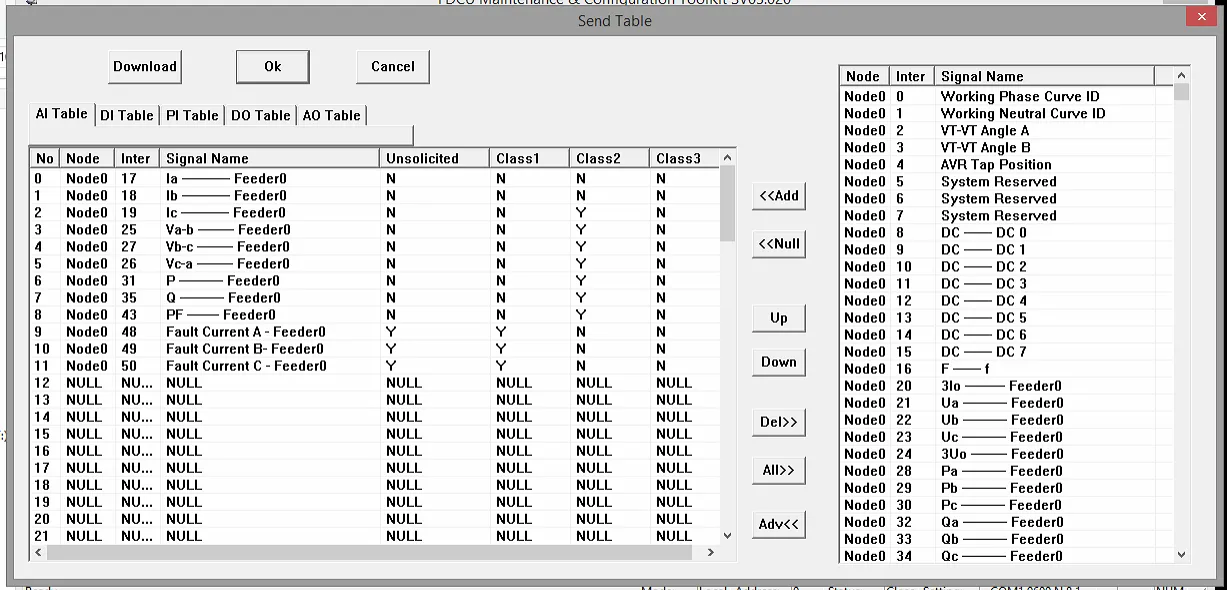The image size is (1227, 590).
Task: Select row 'Fault Current A - Feeder0'
Action: point(374,332)
